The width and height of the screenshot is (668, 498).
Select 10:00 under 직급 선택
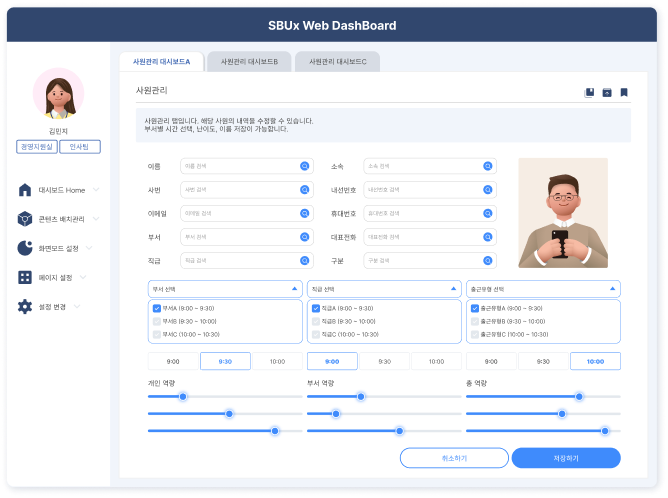tap(436, 361)
